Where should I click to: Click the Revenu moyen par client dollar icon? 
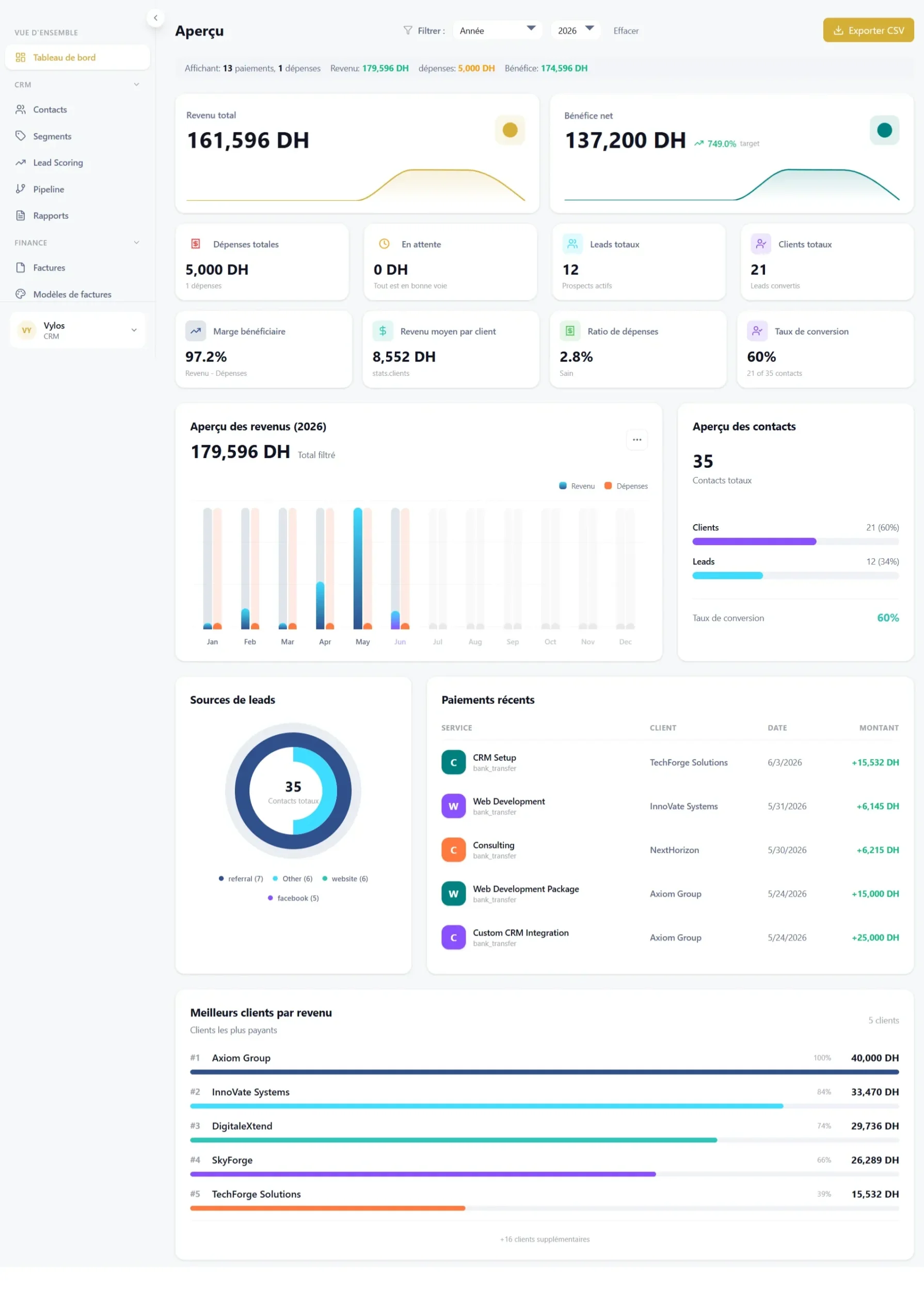(x=383, y=330)
